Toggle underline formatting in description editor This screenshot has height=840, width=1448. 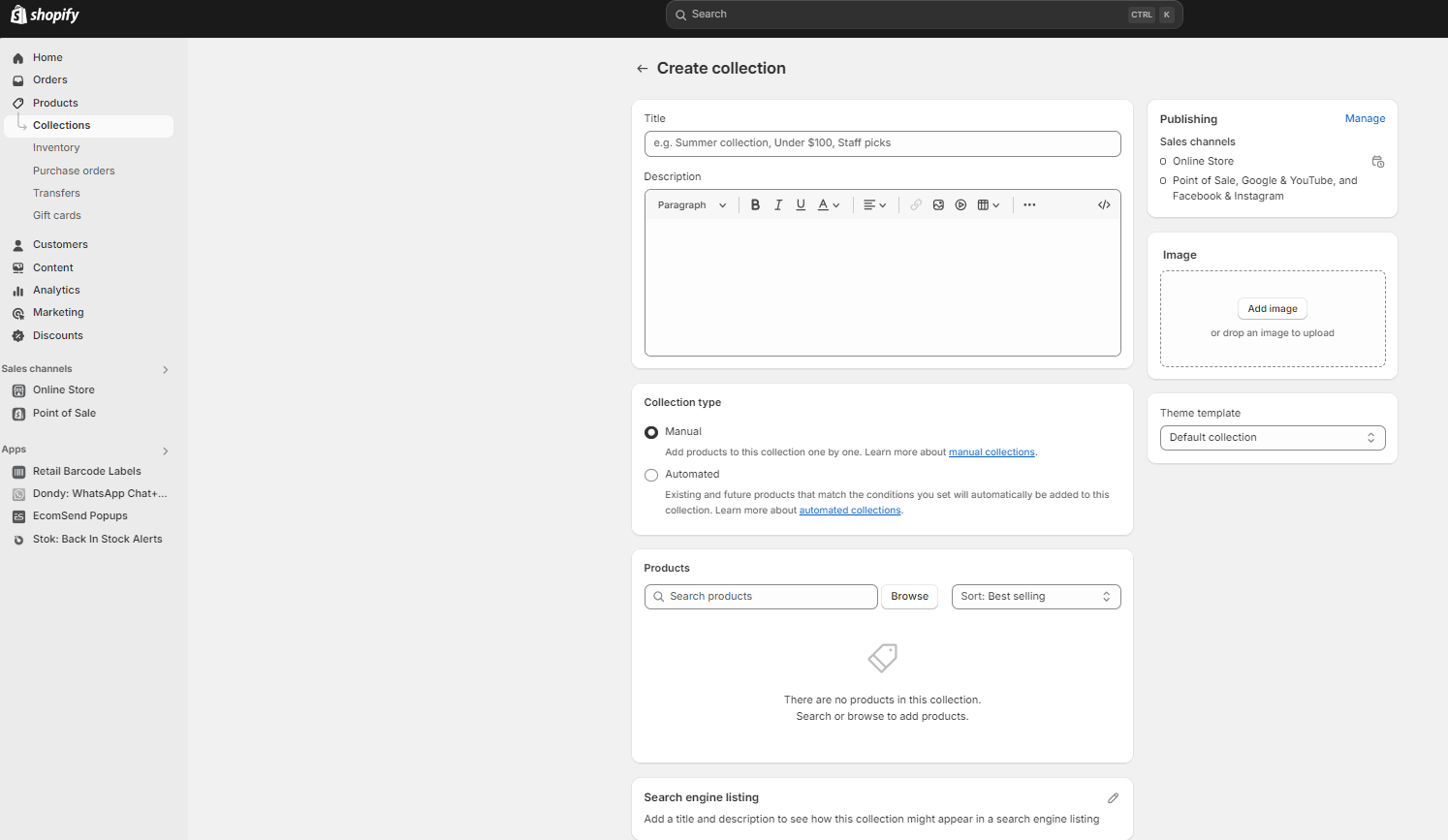point(801,205)
